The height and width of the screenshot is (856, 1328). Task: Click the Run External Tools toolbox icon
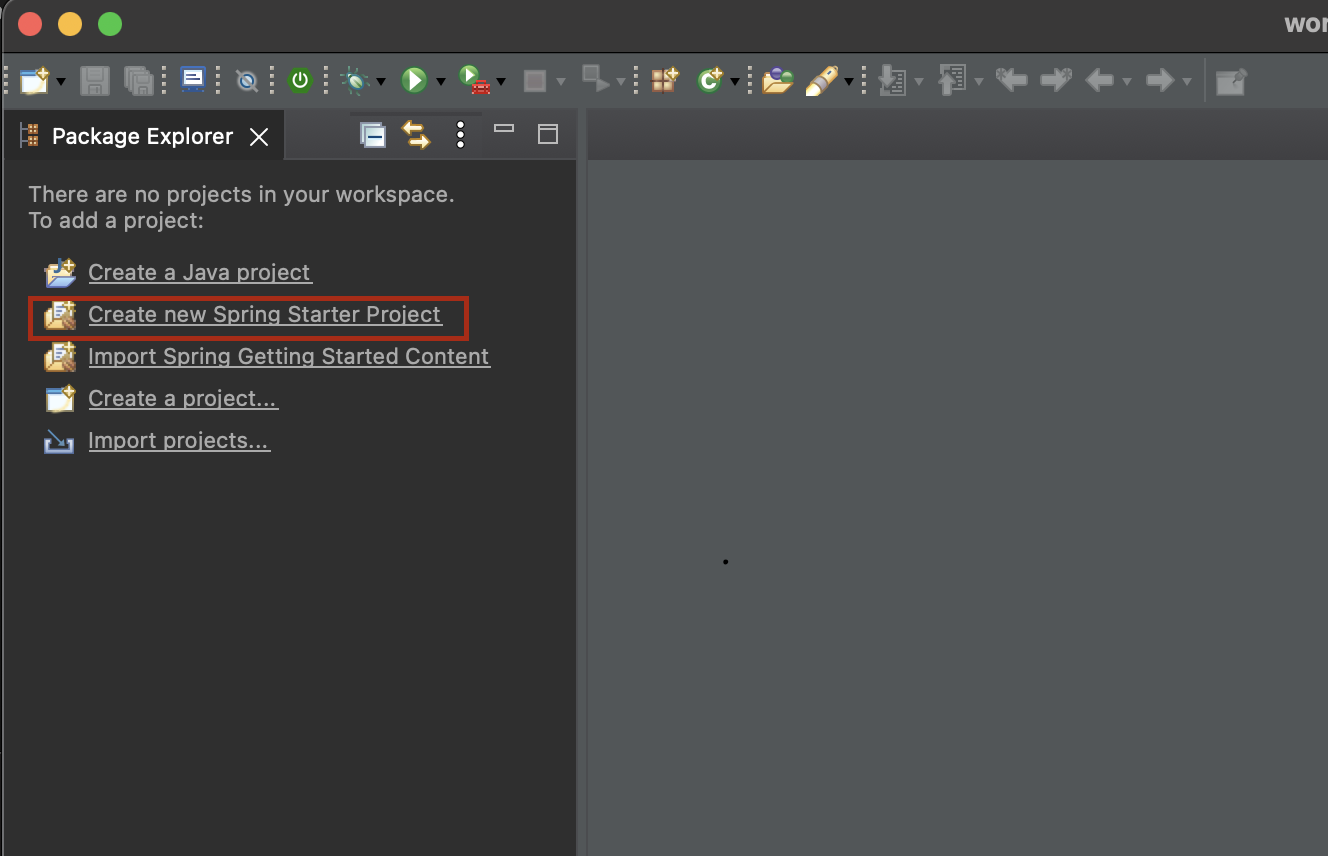[x=474, y=80]
